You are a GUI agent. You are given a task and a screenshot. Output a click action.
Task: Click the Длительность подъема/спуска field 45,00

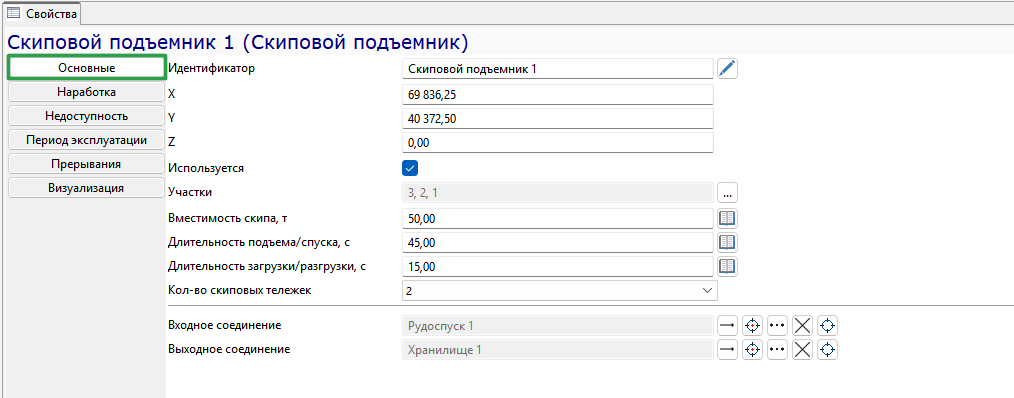click(557, 243)
